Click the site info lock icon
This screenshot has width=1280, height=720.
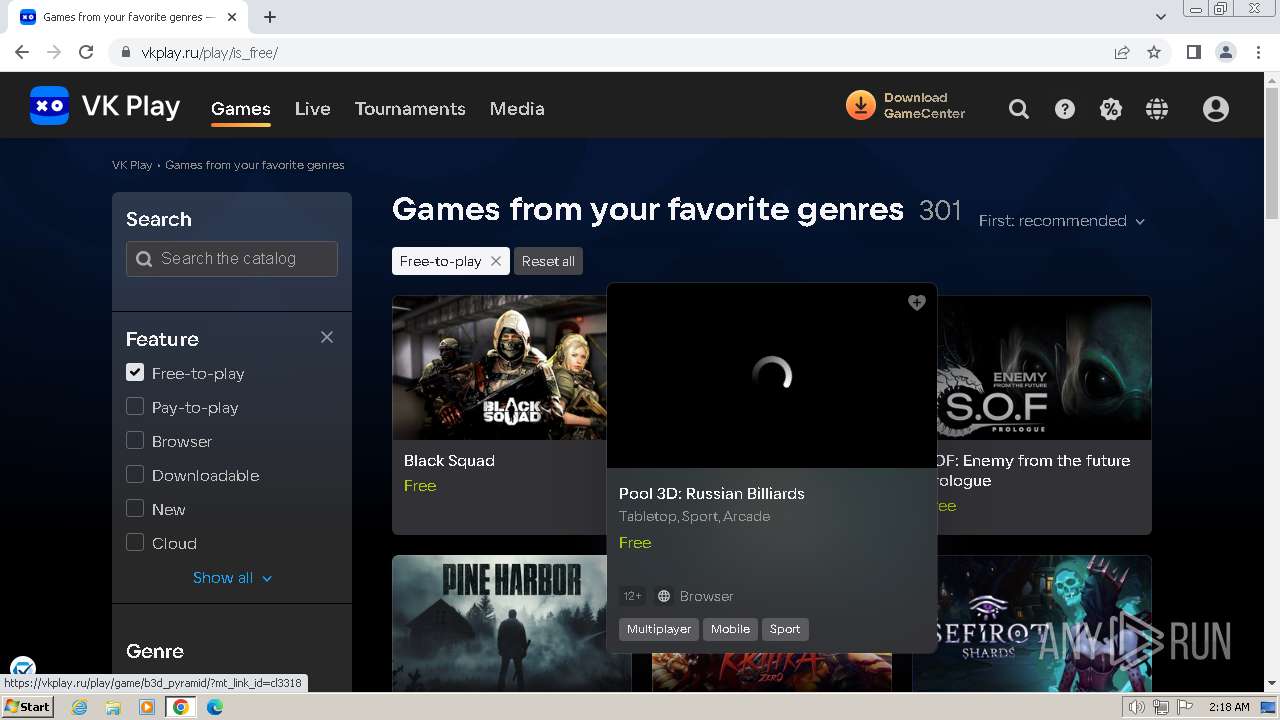(x=126, y=52)
